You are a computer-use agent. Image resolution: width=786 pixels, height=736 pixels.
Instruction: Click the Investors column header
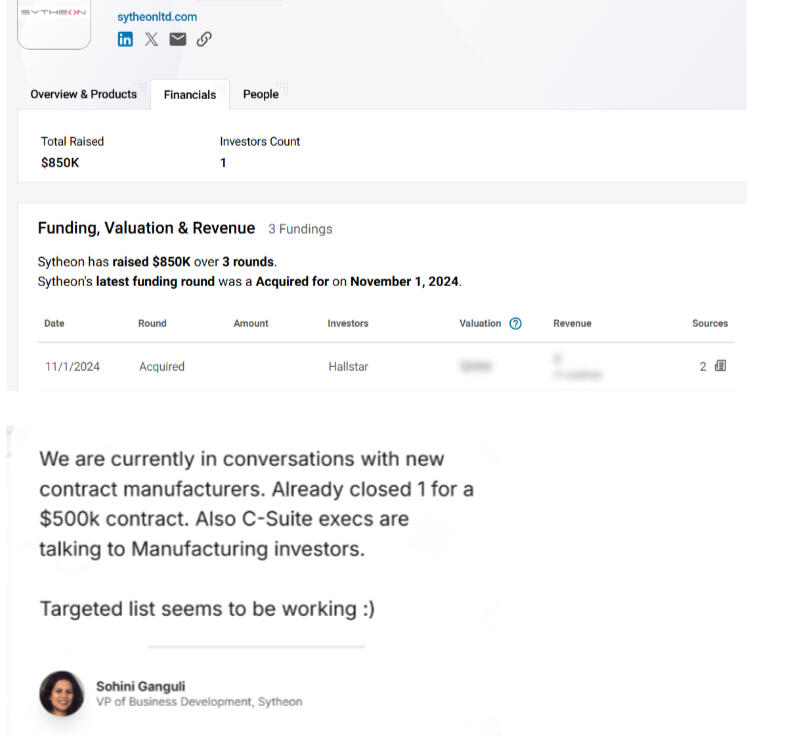[348, 323]
